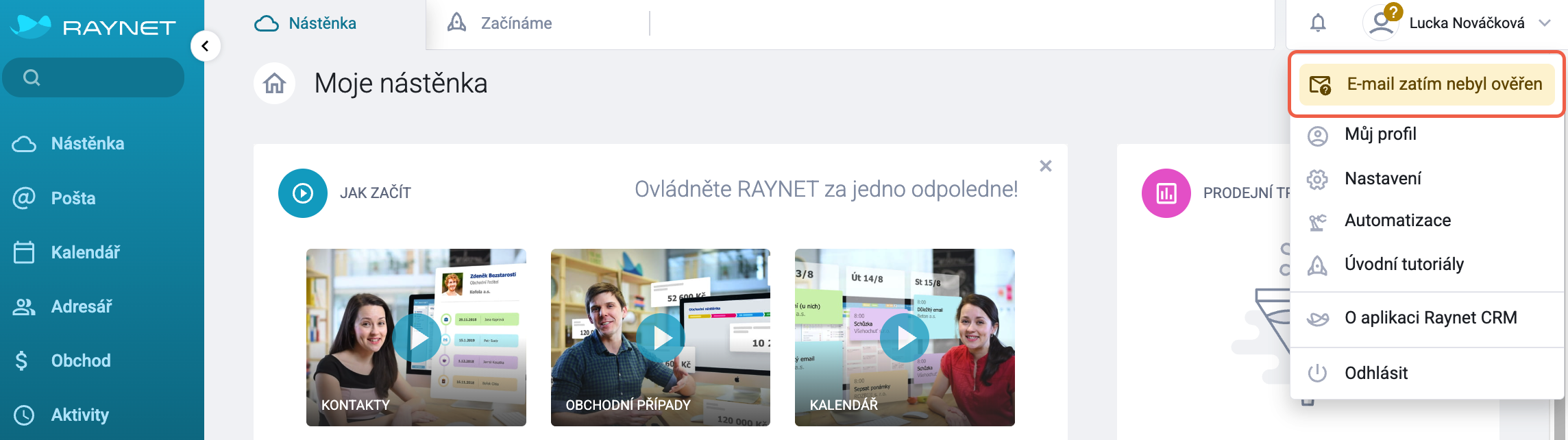Image resolution: width=1568 pixels, height=440 pixels.
Task: Click the rocket icon on Začínáme tab
Action: point(457,23)
